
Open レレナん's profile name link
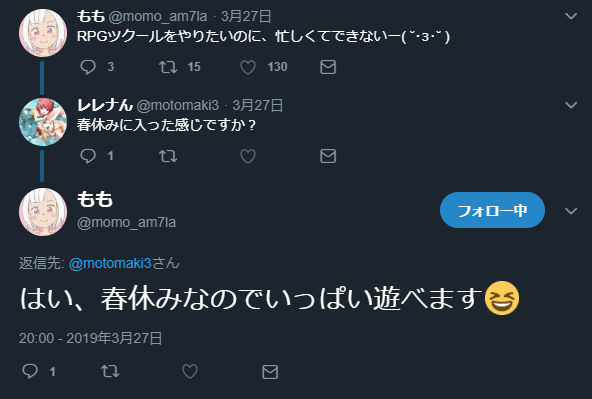click(105, 105)
